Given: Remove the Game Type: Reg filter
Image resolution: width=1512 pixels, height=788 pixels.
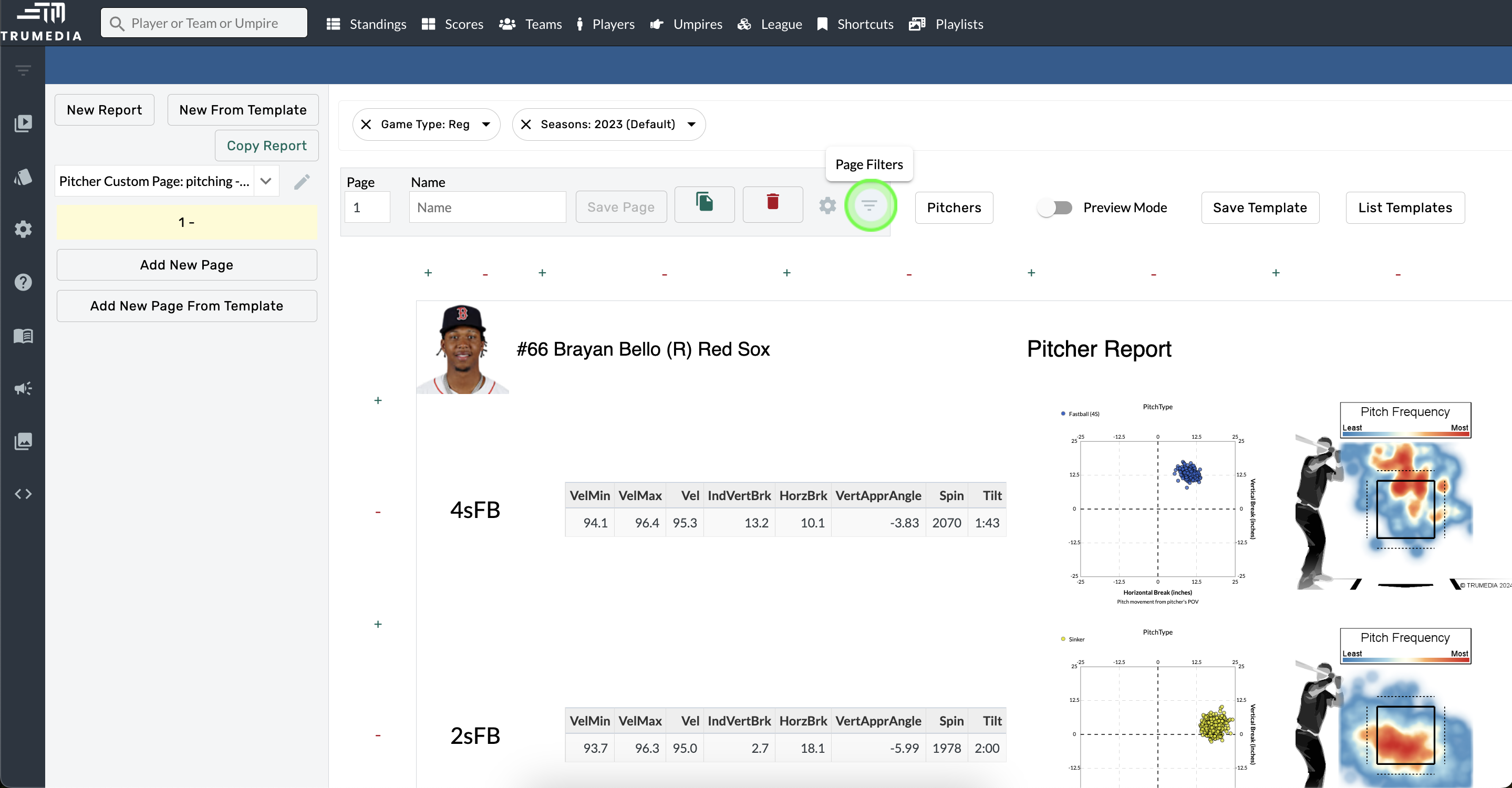Looking at the screenshot, I should click(366, 125).
